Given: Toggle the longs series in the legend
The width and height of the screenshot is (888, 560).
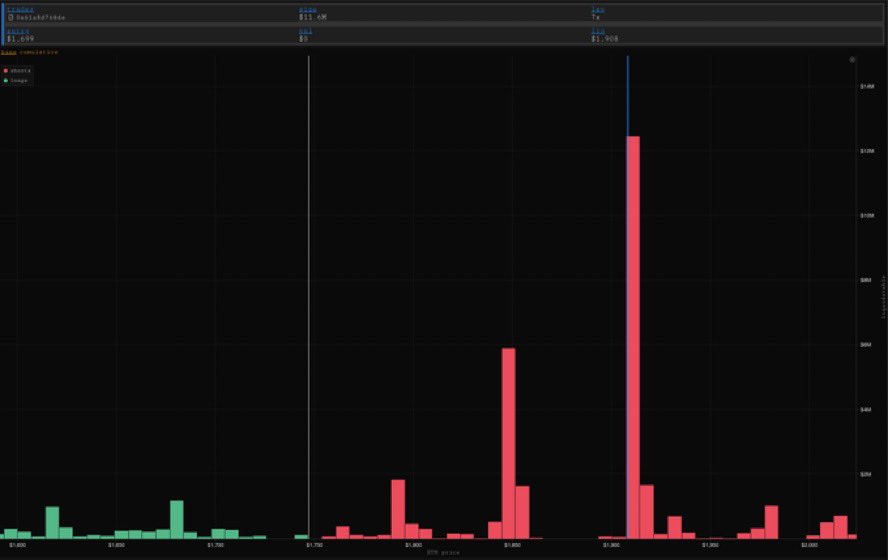Looking at the screenshot, I should 15,80.
